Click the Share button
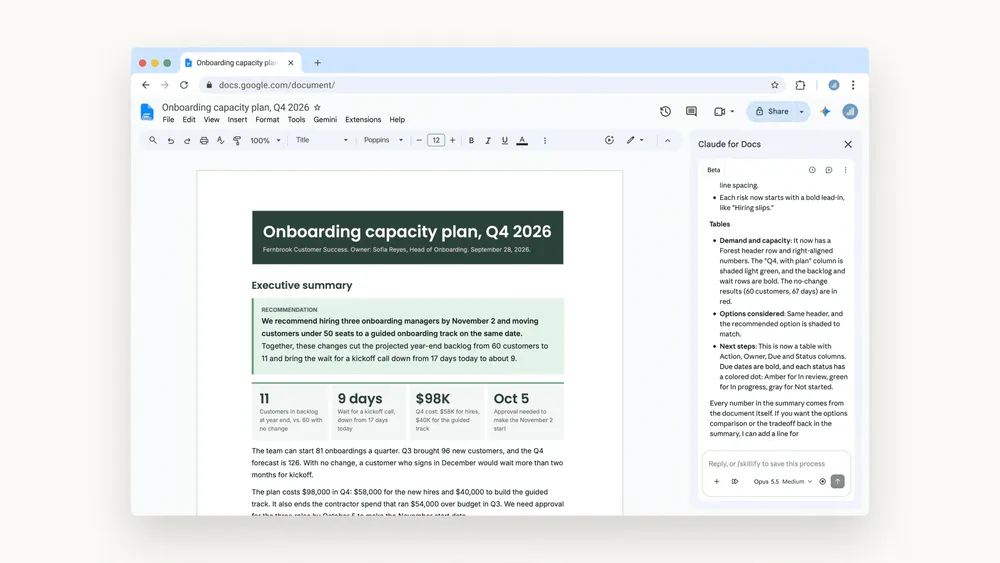This screenshot has width=1000, height=563. (772, 112)
